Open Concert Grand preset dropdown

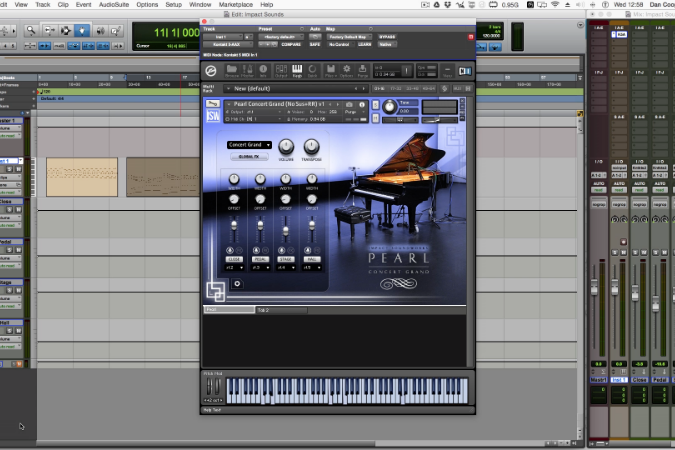coord(249,145)
